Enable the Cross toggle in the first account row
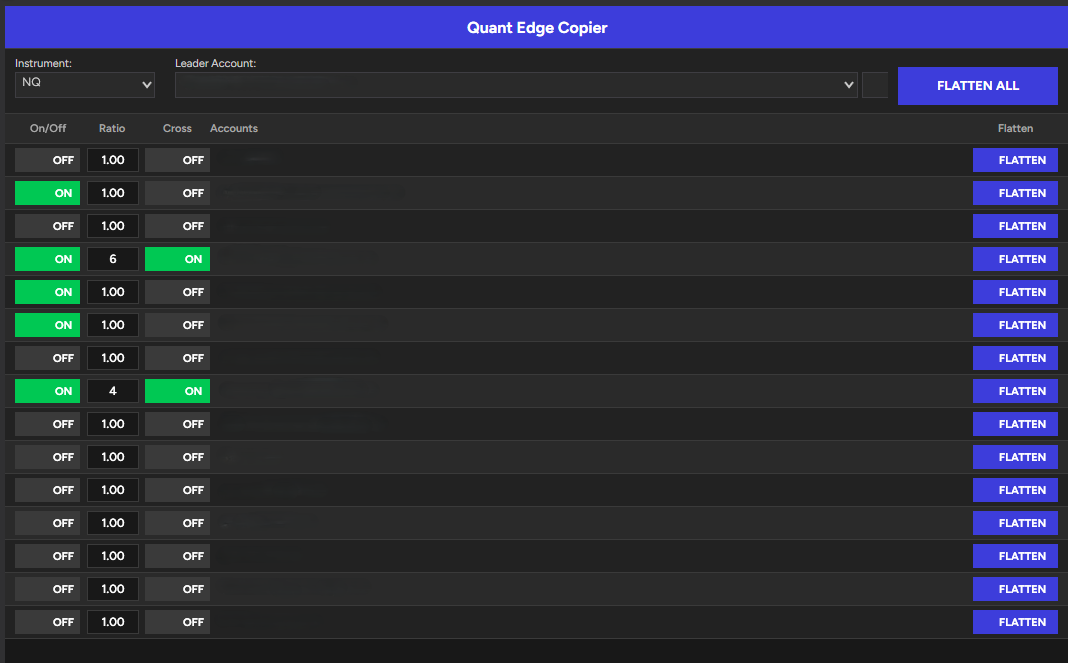The height and width of the screenshot is (663, 1068). 177,160
